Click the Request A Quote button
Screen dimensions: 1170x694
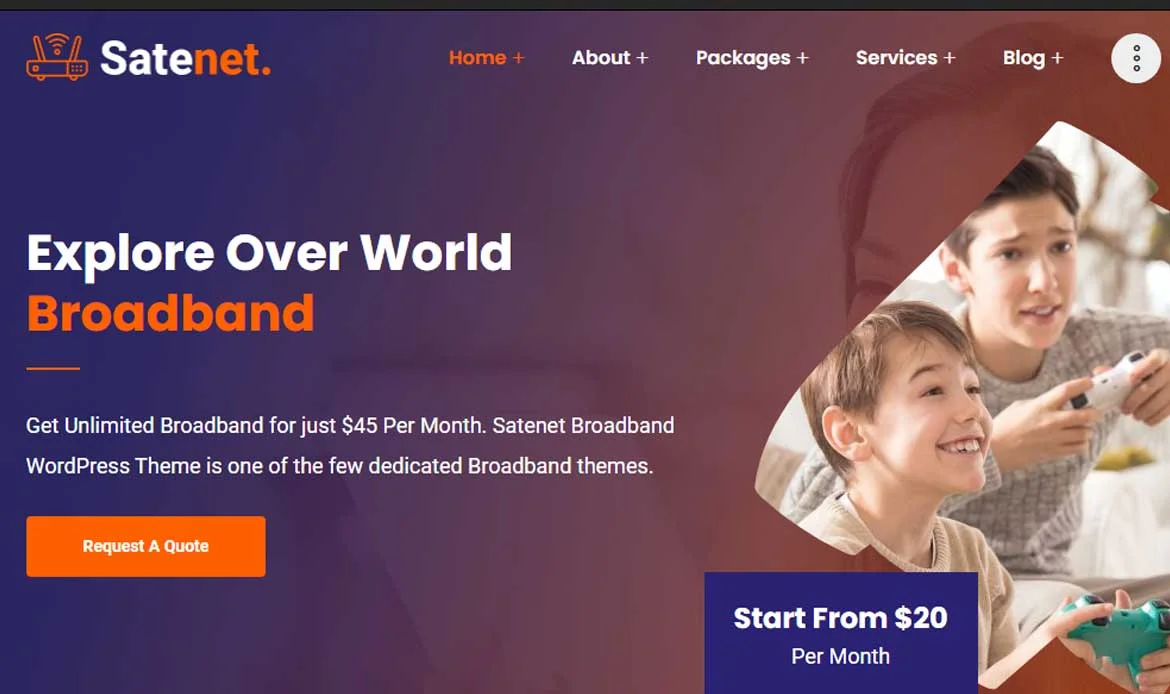[146, 546]
